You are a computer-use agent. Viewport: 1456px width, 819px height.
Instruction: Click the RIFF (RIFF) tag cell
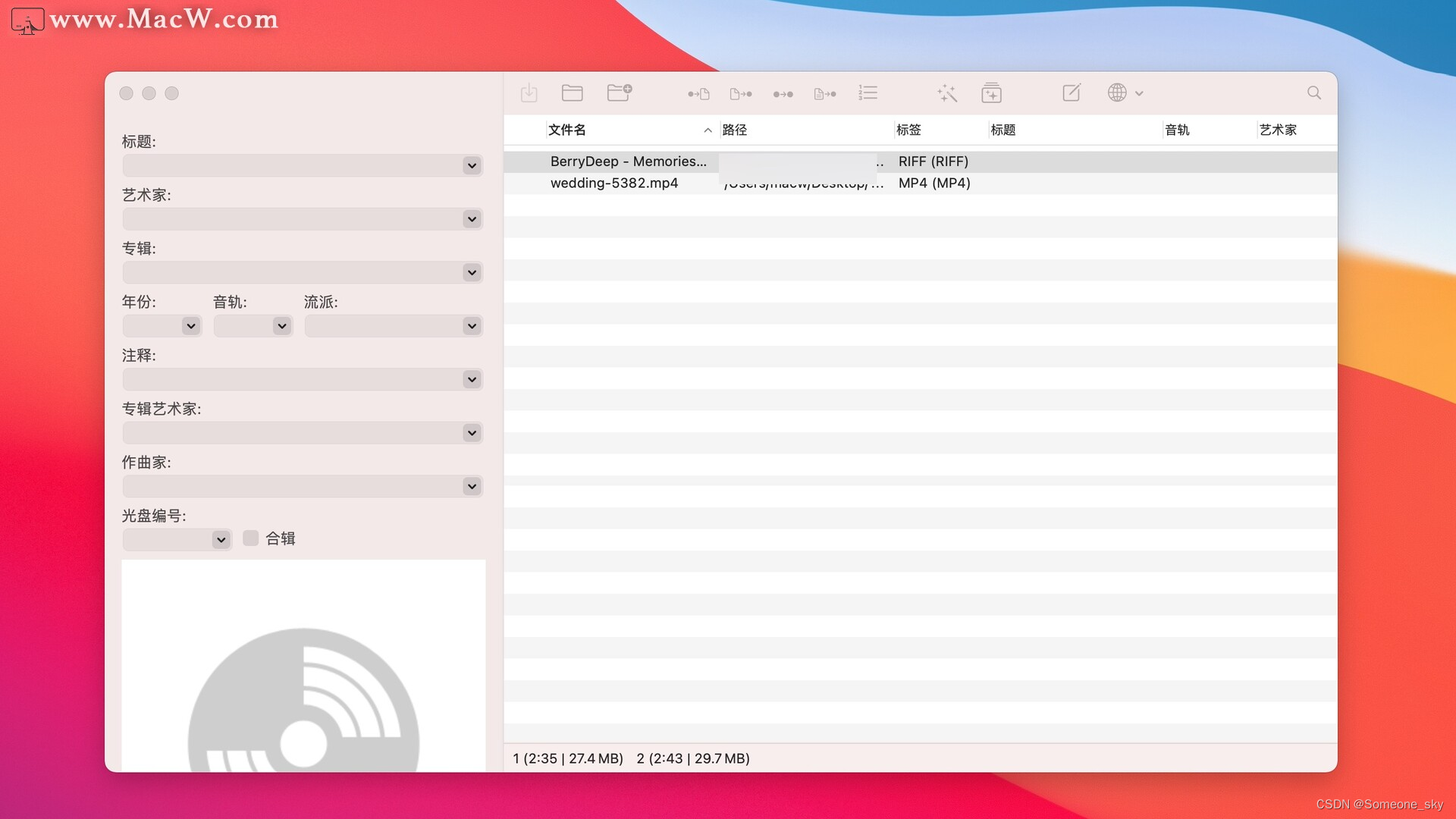pos(934,162)
